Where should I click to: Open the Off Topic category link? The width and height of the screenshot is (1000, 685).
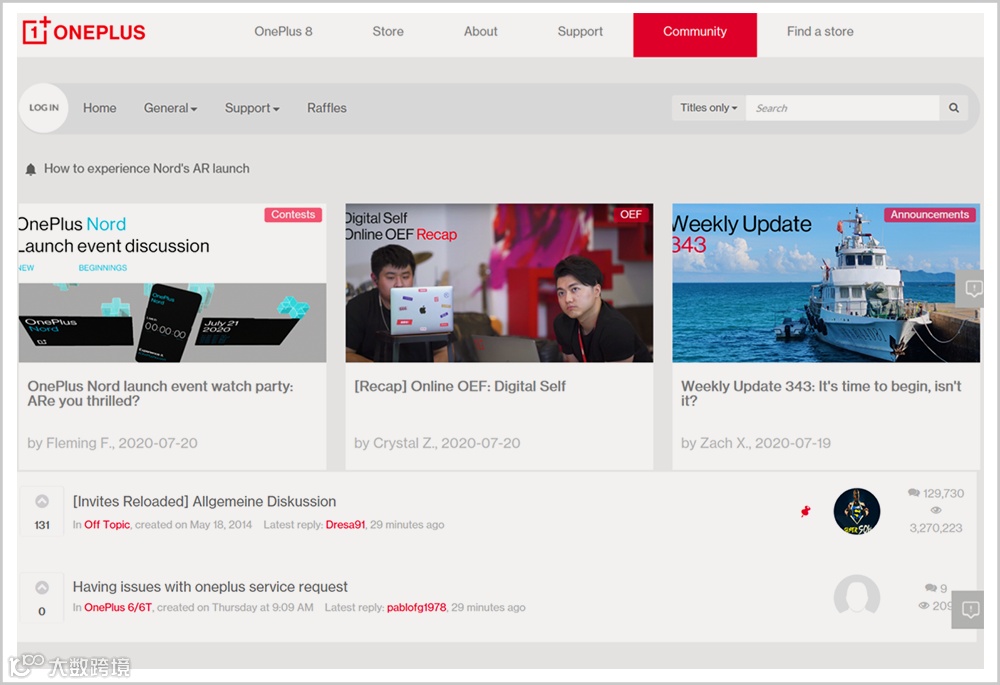tap(107, 524)
